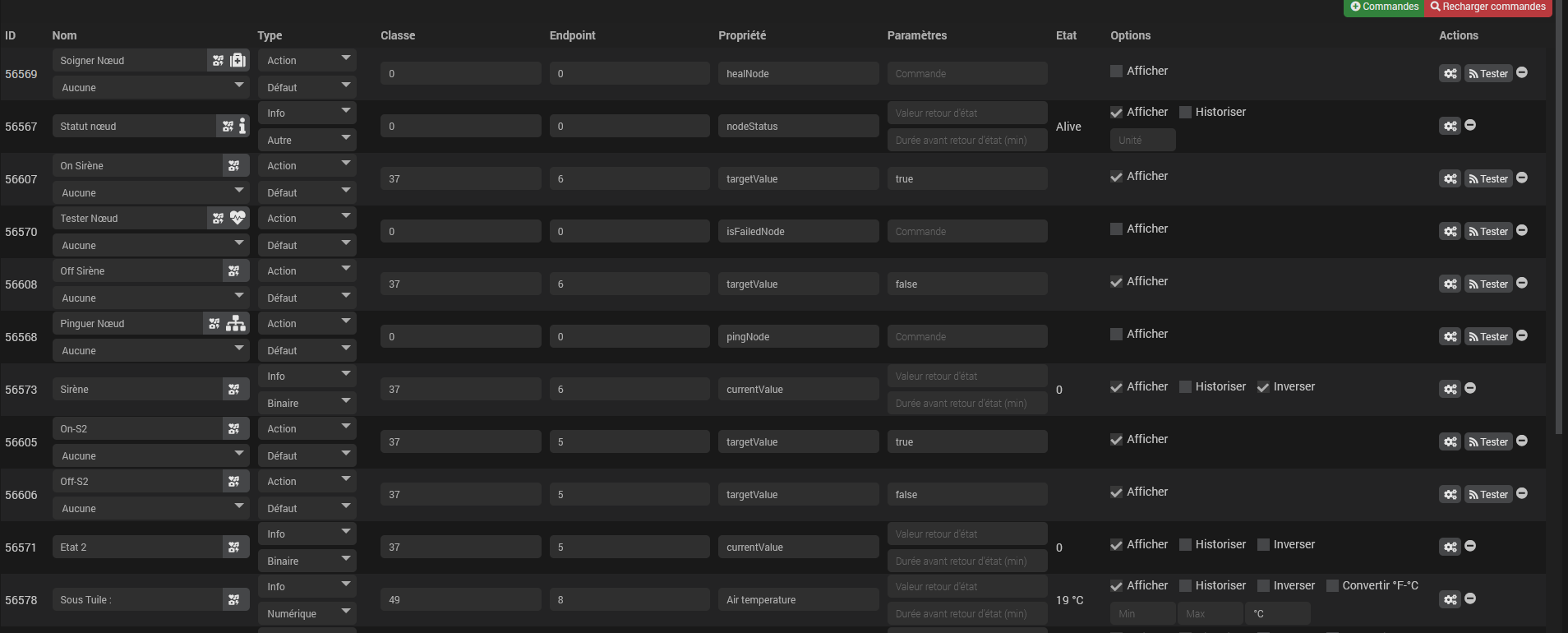Click the medical kit icon on Soigner Nœud

[238, 60]
